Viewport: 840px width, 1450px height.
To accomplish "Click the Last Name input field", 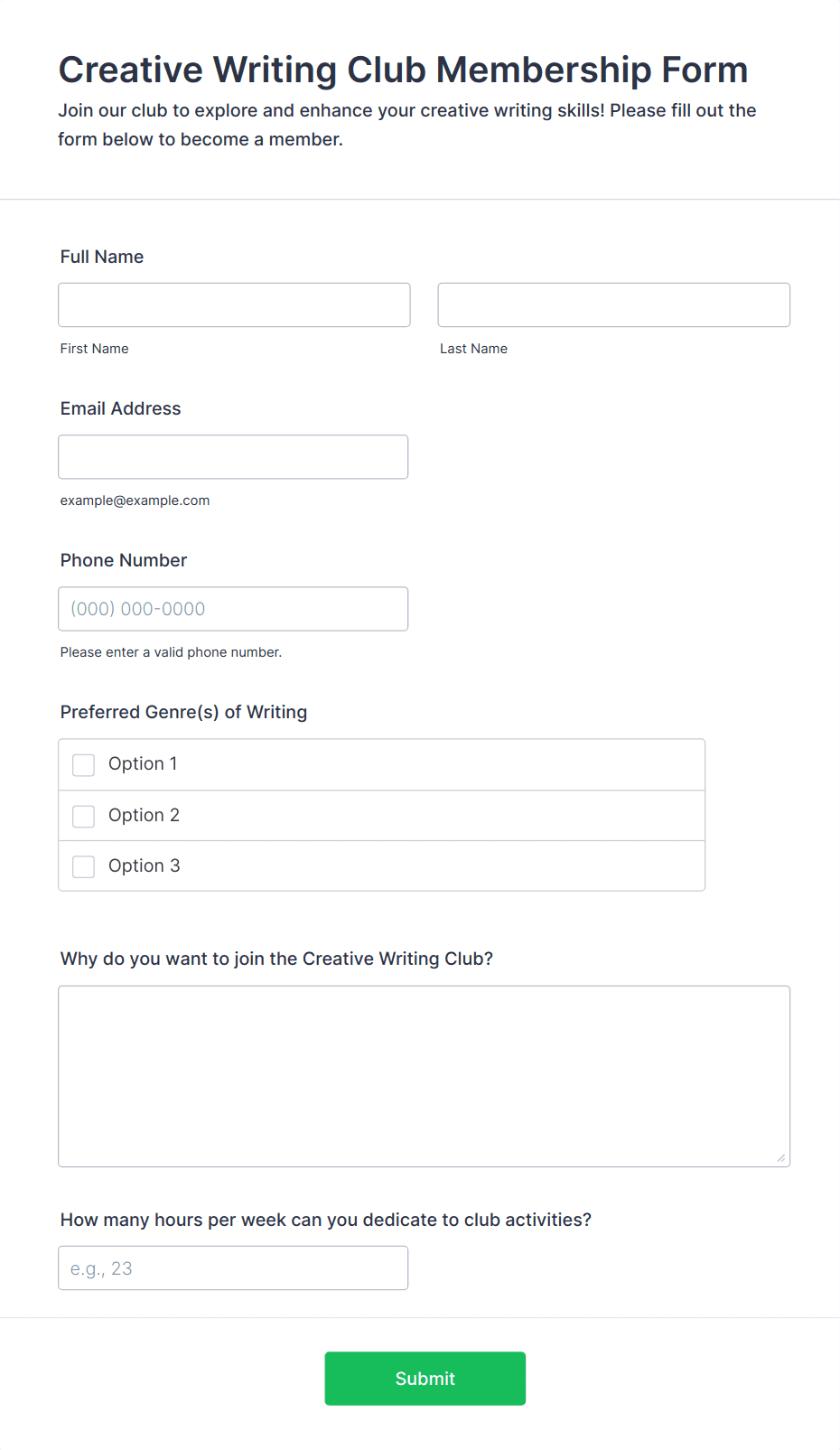I will tap(614, 304).
